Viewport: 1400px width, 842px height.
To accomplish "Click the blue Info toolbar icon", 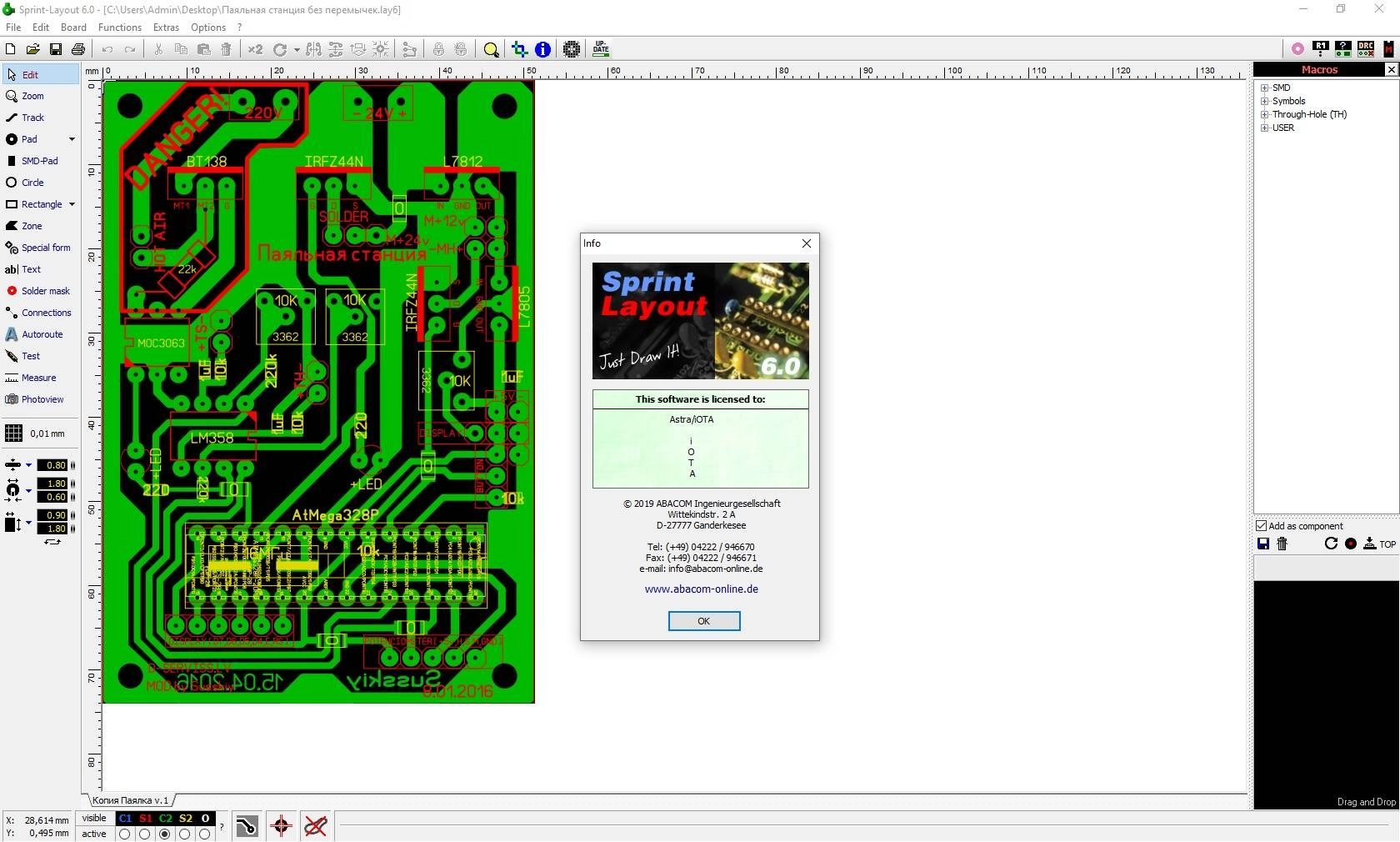I will [x=542, y=49].
